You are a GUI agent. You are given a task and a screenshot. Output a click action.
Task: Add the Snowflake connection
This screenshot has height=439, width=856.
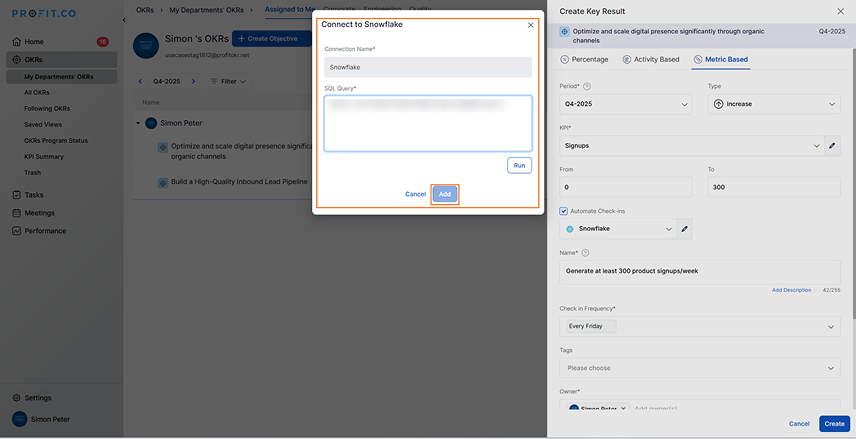tap(445, 194)
